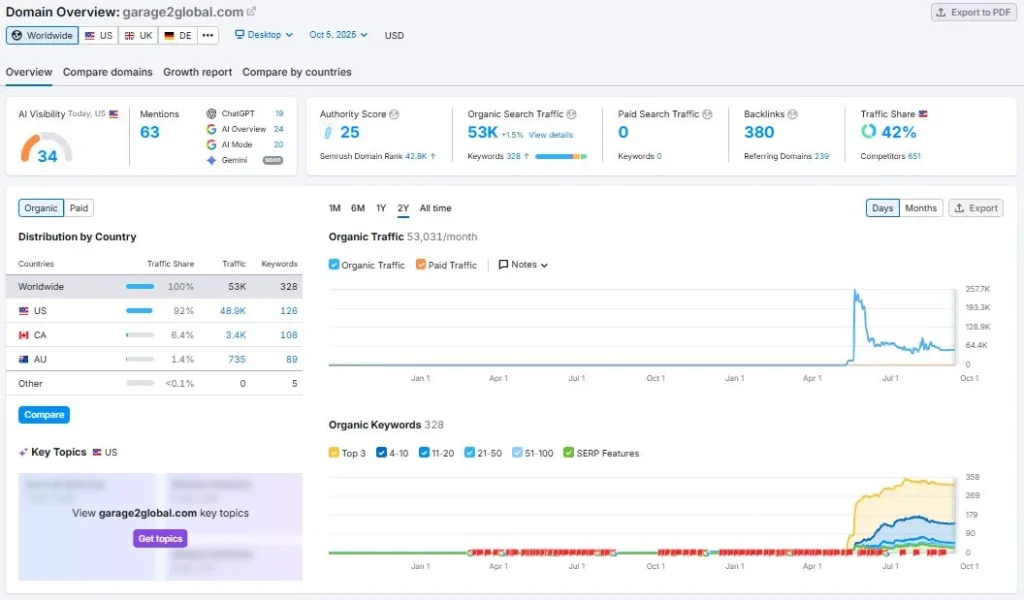This screenshot has height=600, width=1024.
Task: Select the Organic toggle button
Action: (40, 208)
